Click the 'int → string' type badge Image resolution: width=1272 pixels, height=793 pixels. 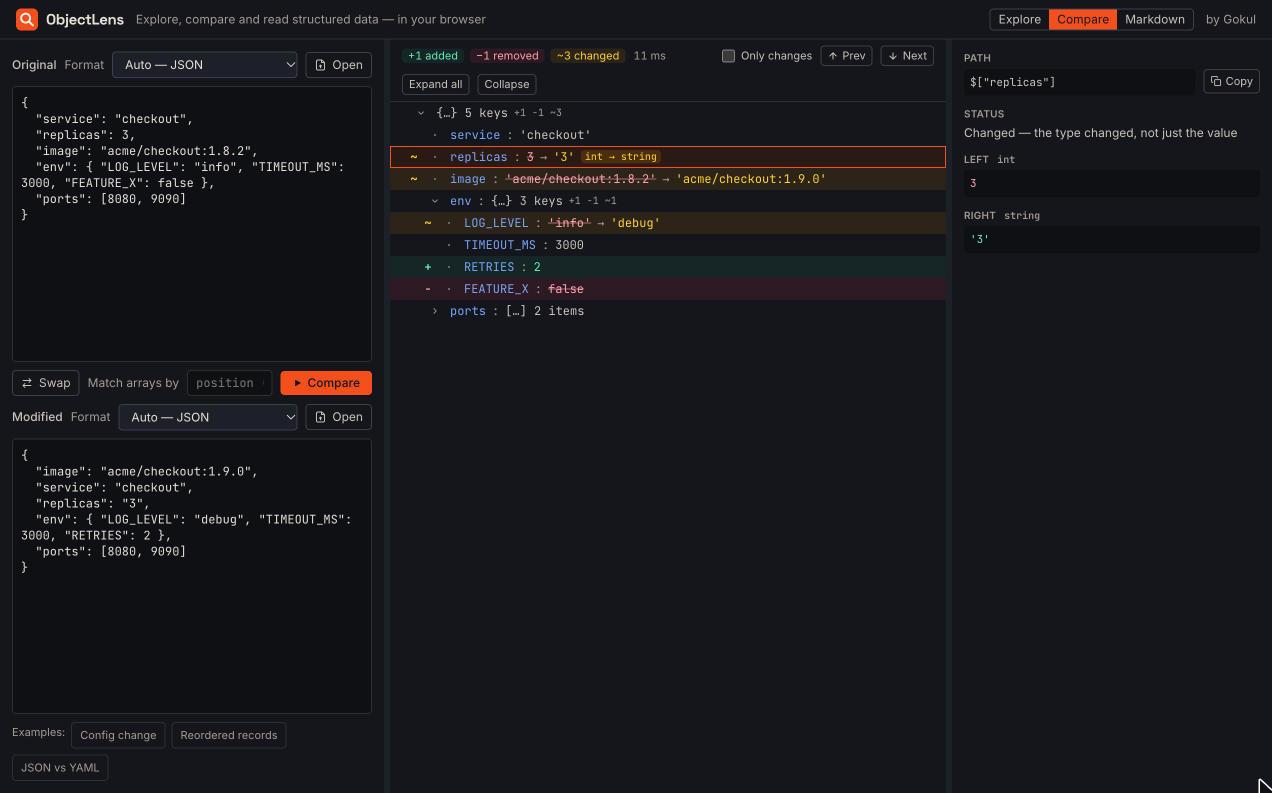pyautogui.click(x=620, y=157)
